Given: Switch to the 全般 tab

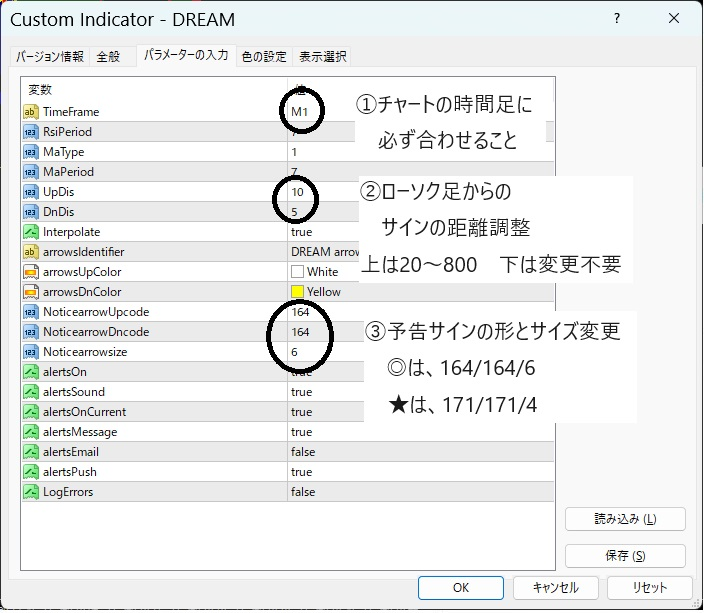Looking at the screenshot, I should 108,57.
